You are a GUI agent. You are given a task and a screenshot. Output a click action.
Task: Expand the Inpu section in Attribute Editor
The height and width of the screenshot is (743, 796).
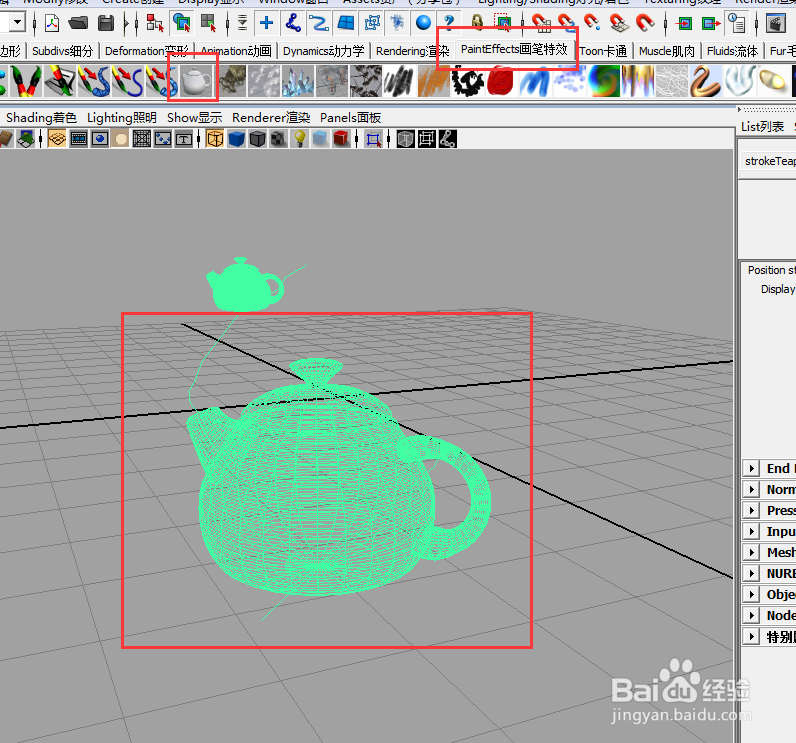point(751,531)
